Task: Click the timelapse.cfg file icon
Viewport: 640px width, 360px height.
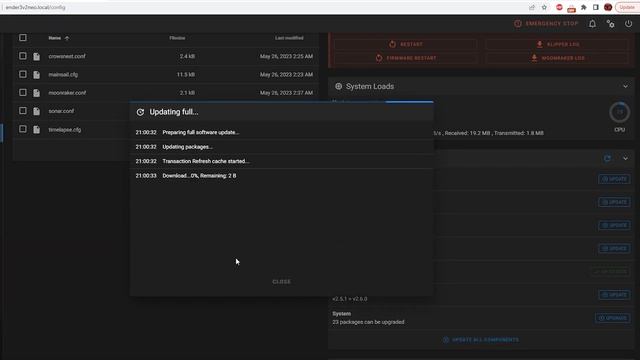Action: tap(37, 129)
